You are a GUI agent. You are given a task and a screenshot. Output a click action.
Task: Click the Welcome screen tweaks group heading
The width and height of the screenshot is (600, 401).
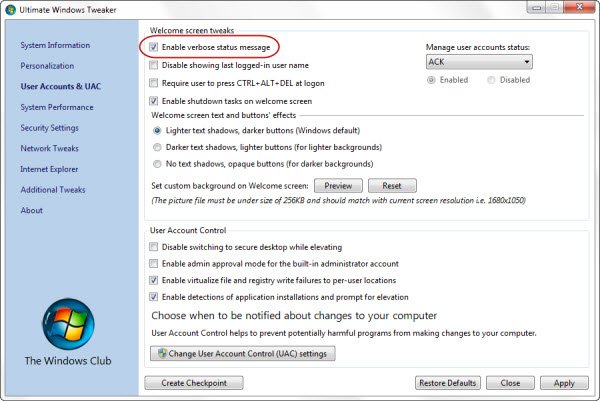tap(192, 30)
